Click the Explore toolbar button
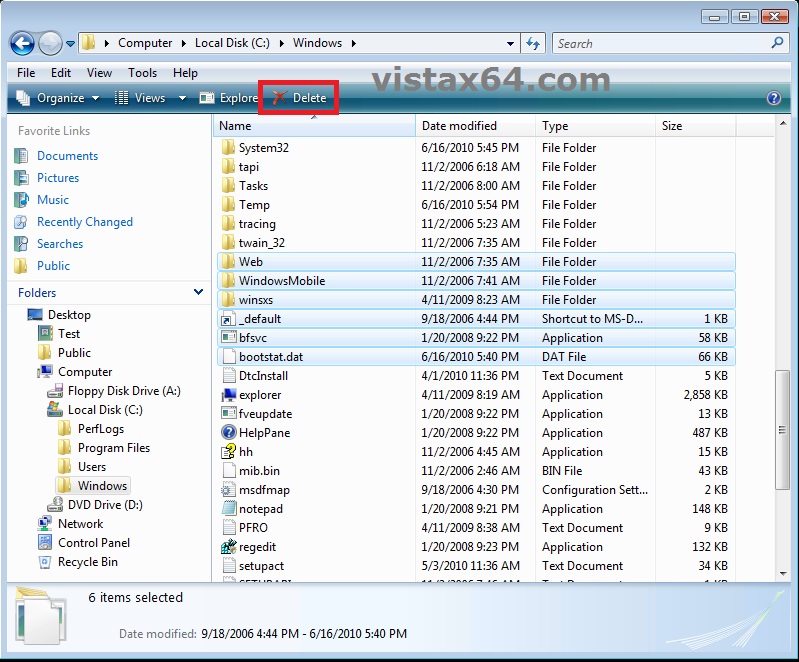 [228, 98]
